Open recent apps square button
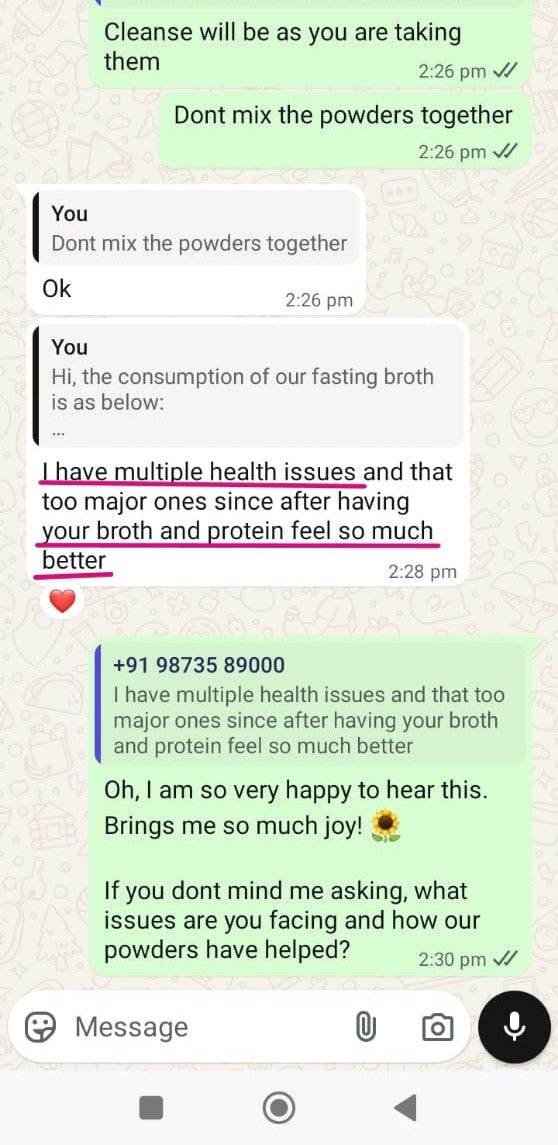This screenshot has height=1145, width=558. [x=151, y=1108]
